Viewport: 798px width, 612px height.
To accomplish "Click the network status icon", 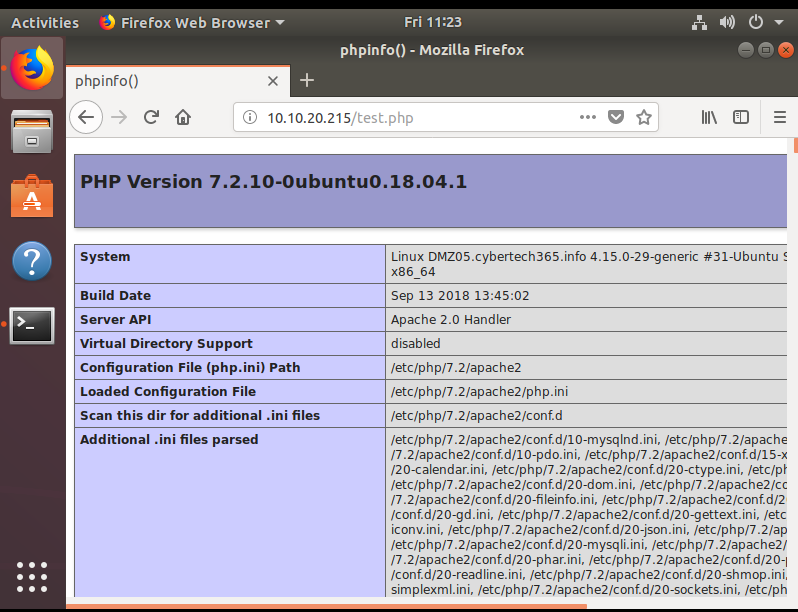I will 699,22.
